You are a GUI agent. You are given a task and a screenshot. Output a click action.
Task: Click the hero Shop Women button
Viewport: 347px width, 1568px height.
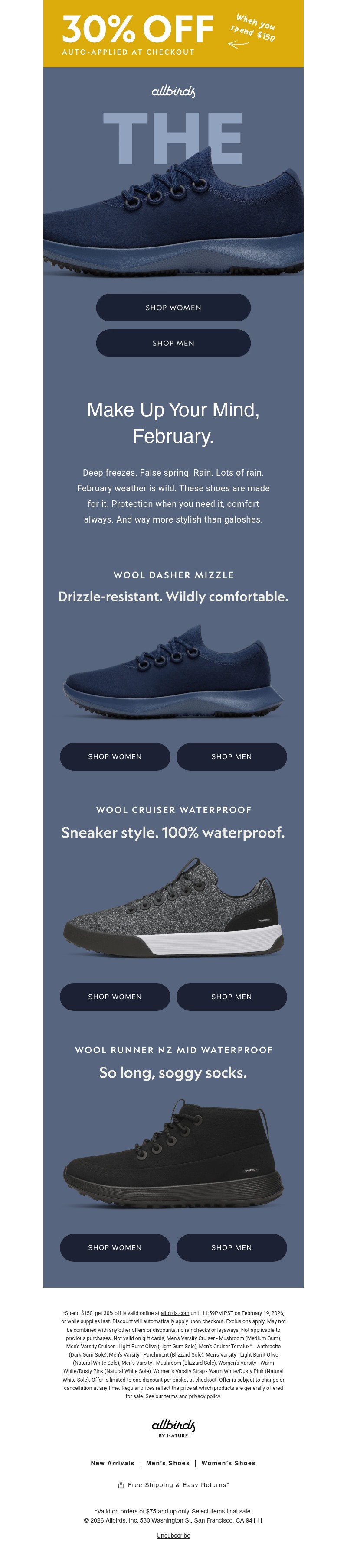tap(173, 307)
